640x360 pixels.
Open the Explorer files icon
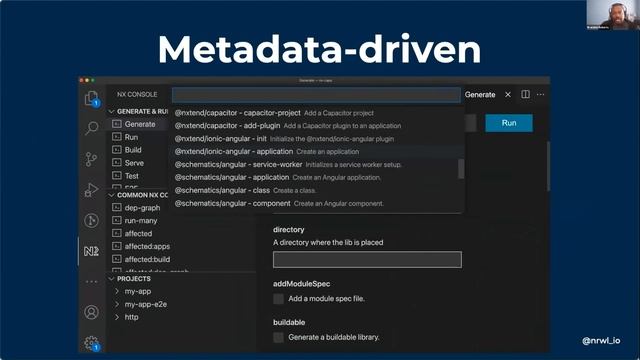(91, 98)
